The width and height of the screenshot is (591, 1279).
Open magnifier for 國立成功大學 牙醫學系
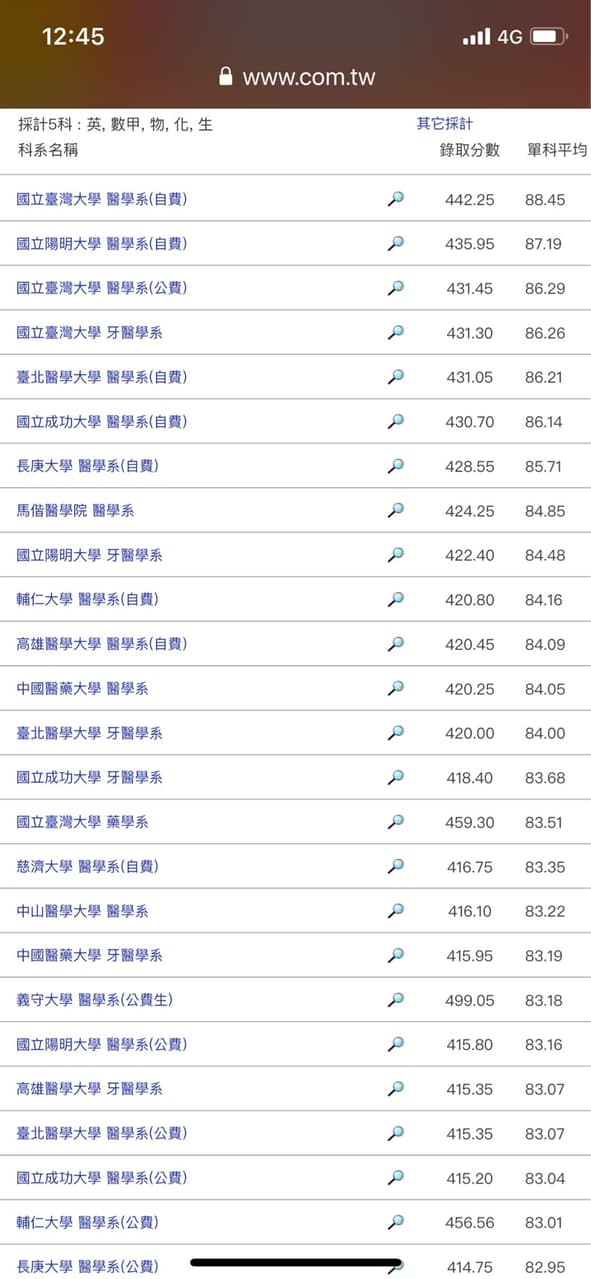[396, 777]
